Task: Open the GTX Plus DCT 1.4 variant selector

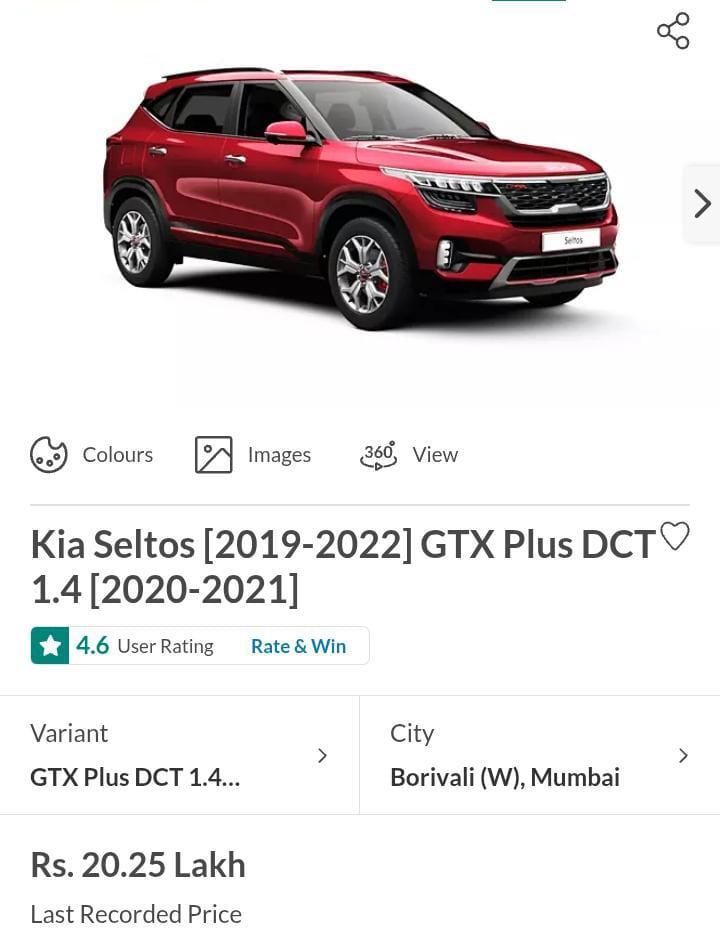Action: tap(135, 777)
